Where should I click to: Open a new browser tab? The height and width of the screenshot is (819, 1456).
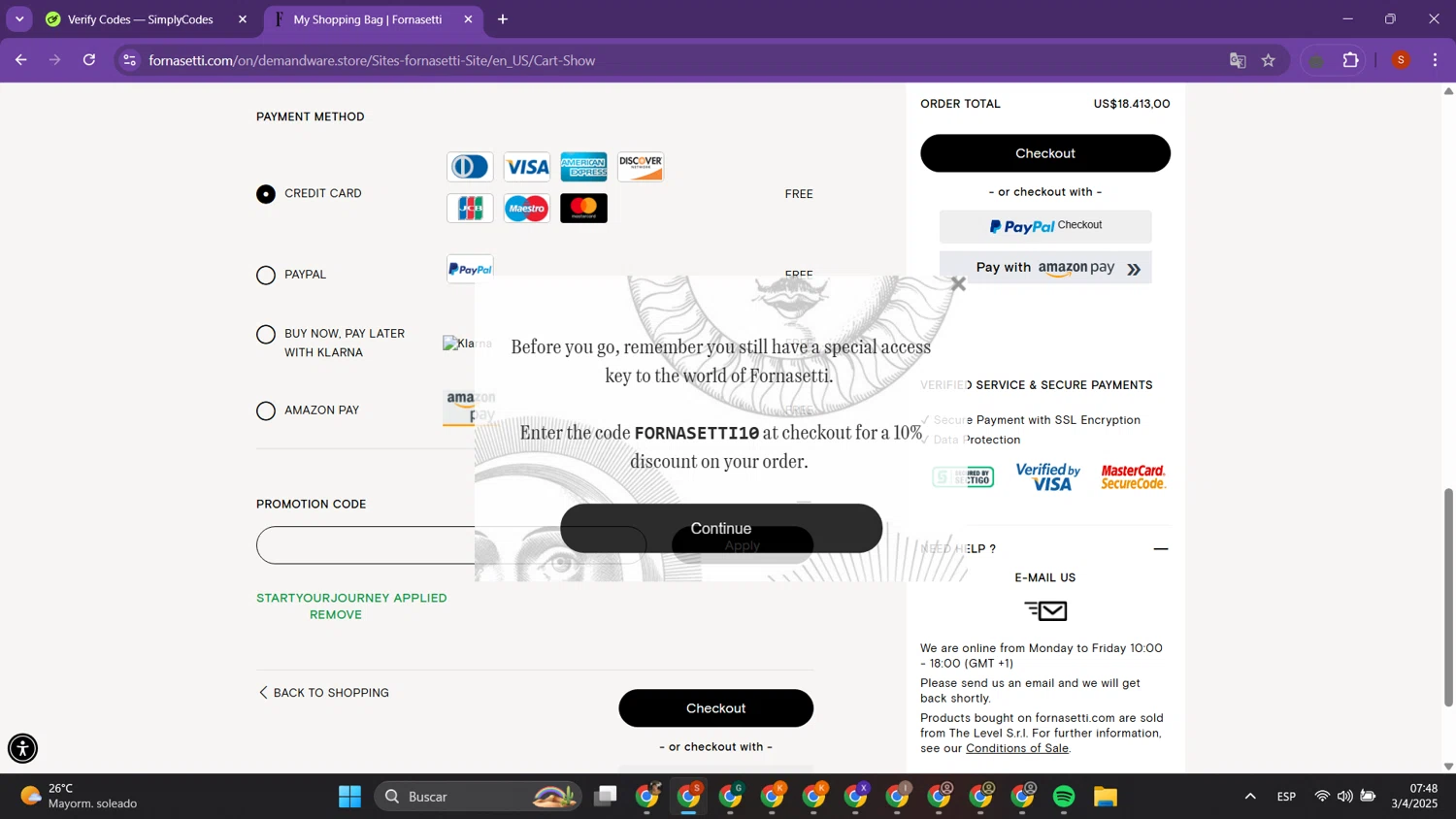click(503, 19)
